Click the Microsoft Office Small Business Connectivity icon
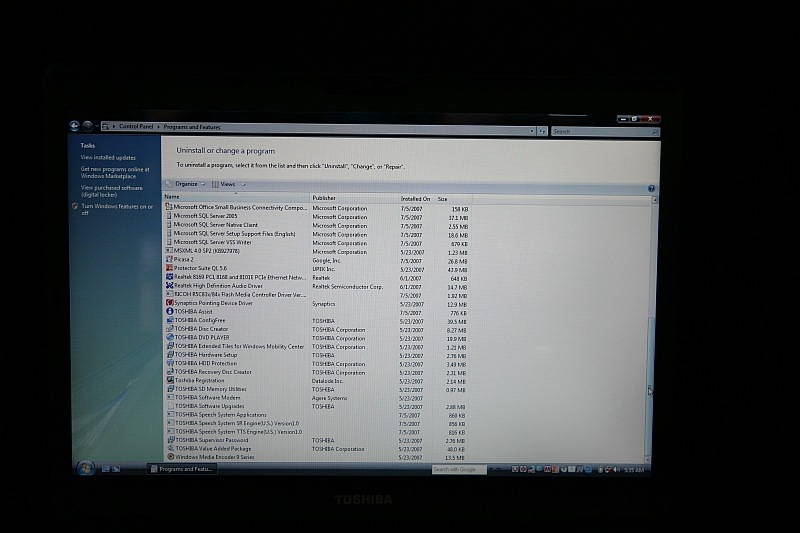Viewport: 800px width, 533px height. click(169, 207)
